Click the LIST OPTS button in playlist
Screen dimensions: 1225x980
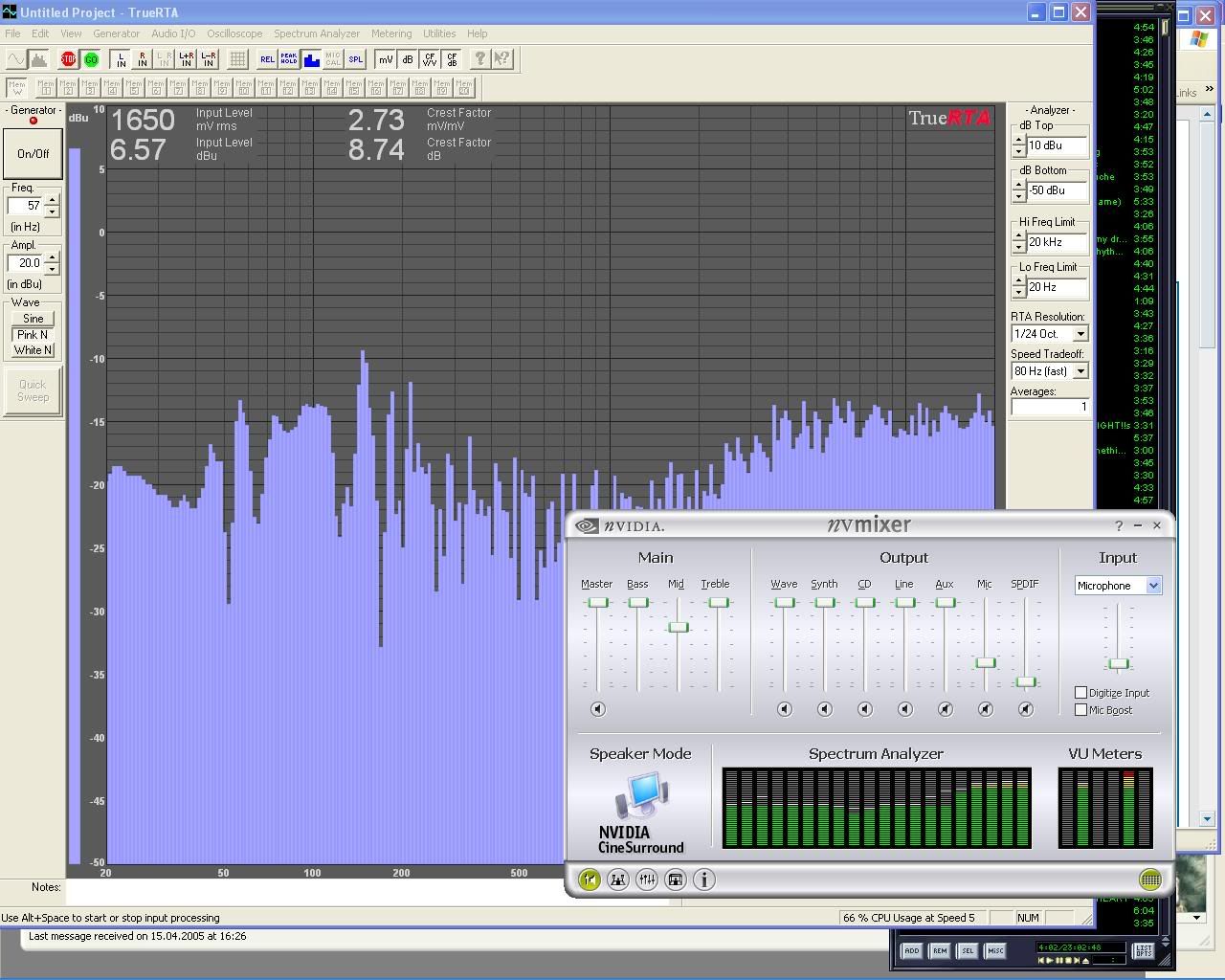(x=1144, y=950)
